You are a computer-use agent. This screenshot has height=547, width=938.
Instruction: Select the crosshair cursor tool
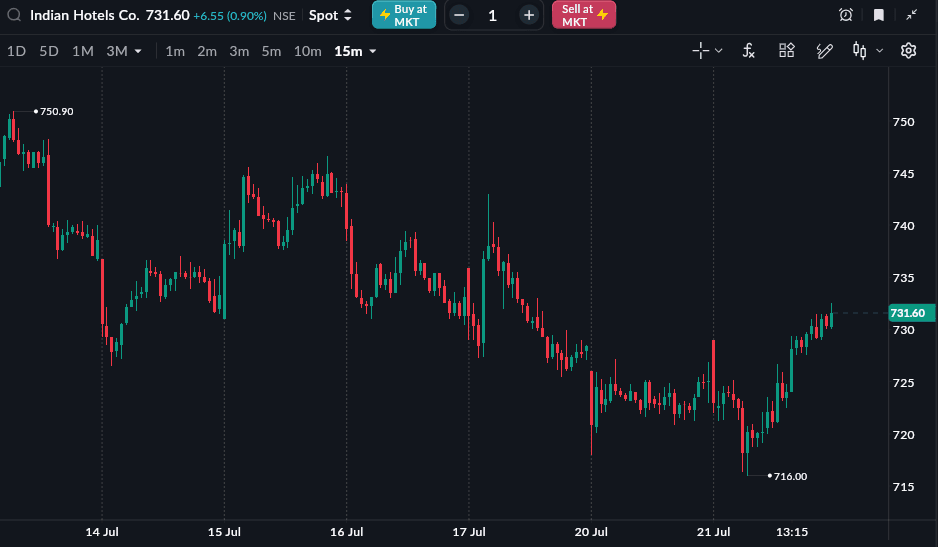tap(701, 51)
